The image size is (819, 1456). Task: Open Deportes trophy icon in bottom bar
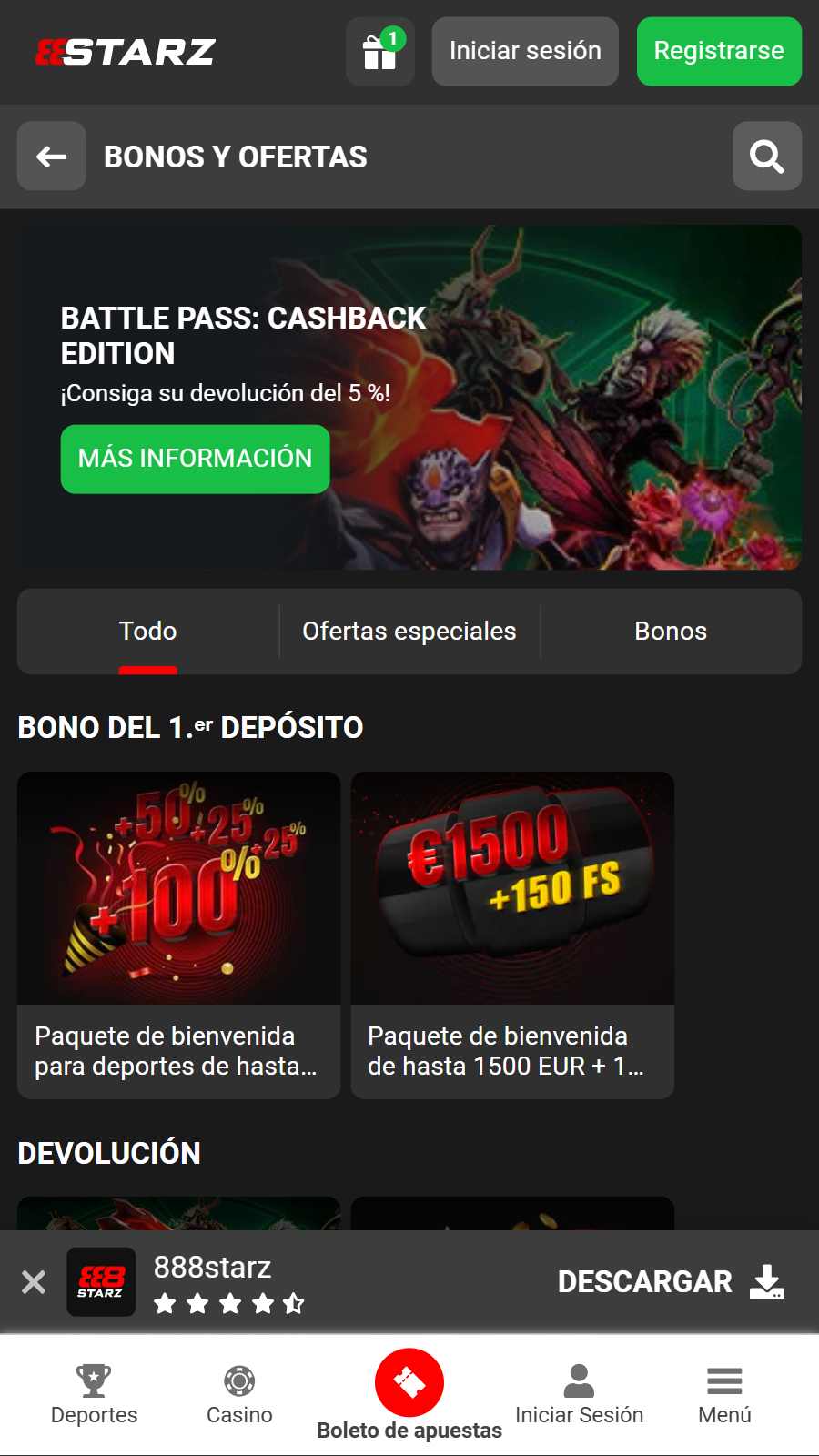point(94,1380)
